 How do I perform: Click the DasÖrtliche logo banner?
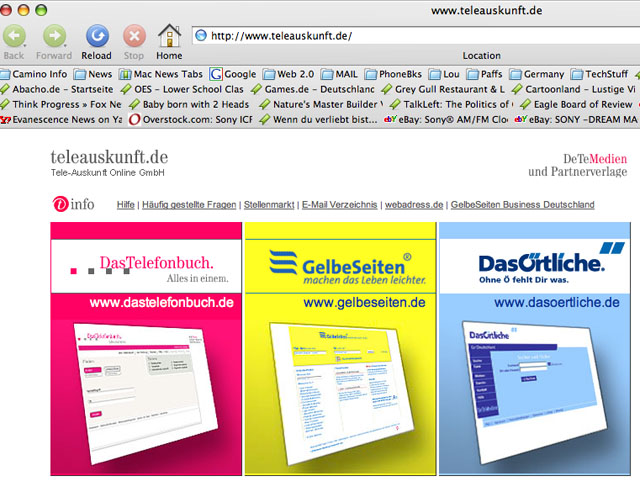pos(535,266)
